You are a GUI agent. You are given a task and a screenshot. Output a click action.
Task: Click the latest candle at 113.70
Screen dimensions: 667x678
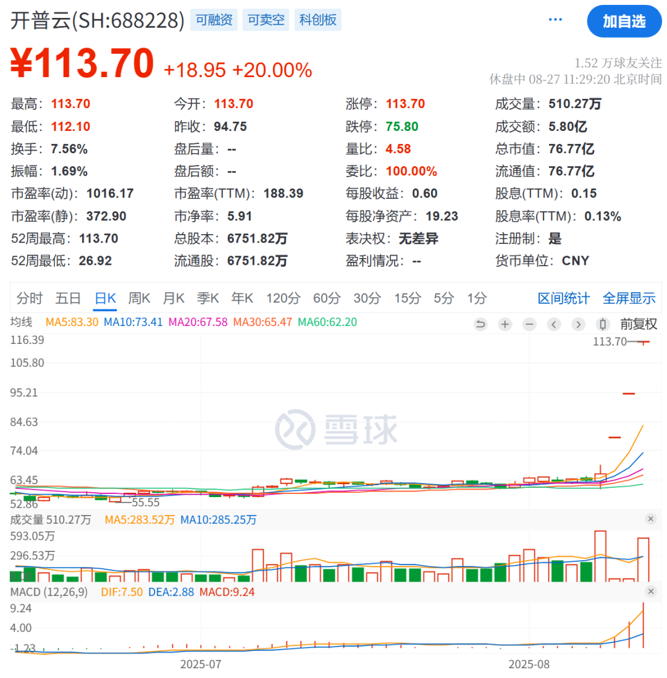click(644, 342)
